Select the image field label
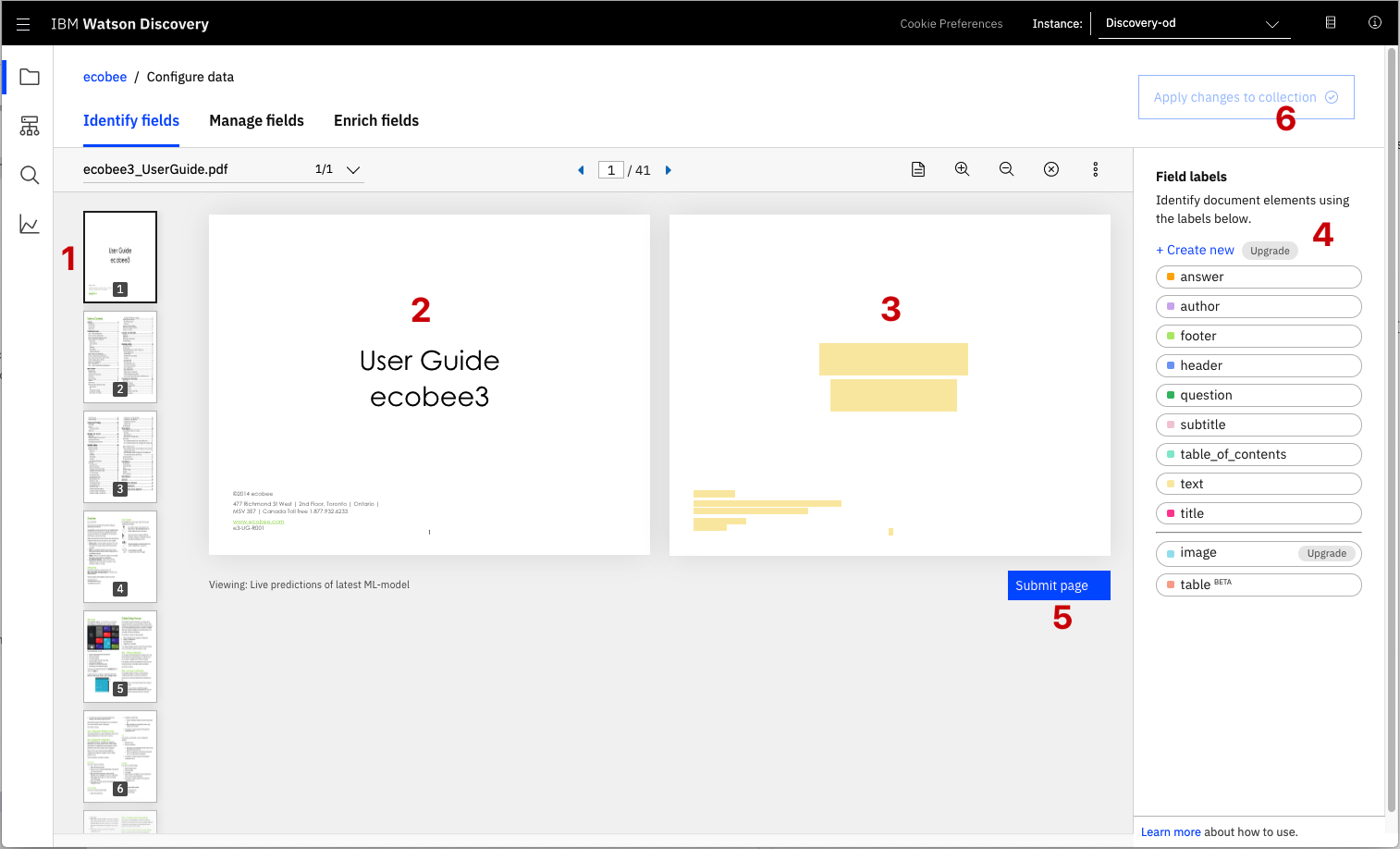The height and width of the screenshot is (849, 1400). (x=1259, y=553)
